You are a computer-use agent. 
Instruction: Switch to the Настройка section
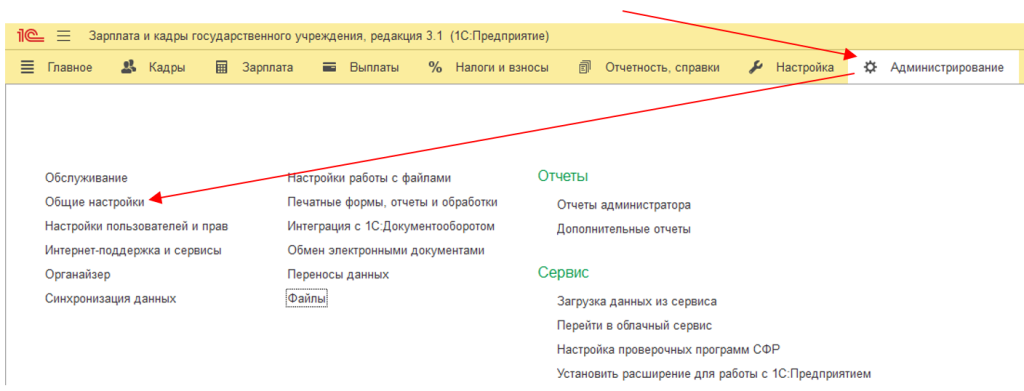click(x=805, y=67)
